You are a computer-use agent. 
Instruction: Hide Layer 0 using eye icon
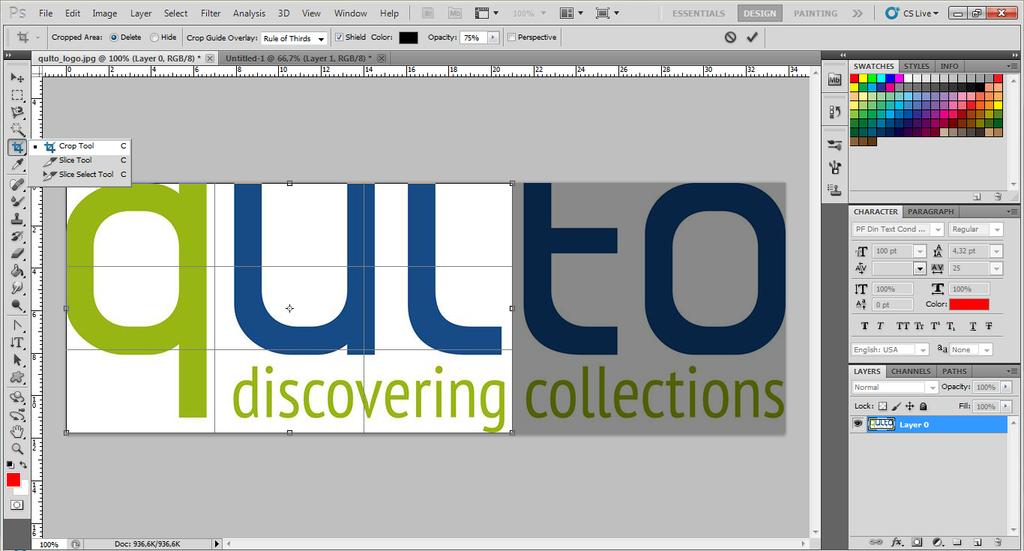click(857, 424)
